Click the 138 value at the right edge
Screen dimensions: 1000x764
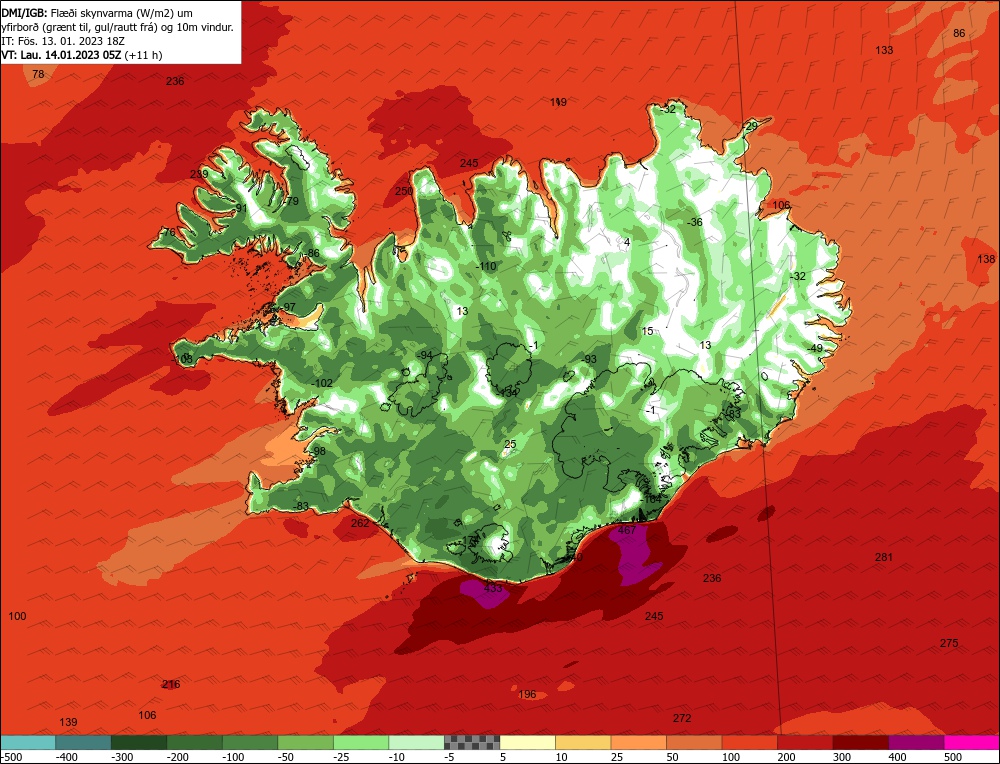pos(986,259)
